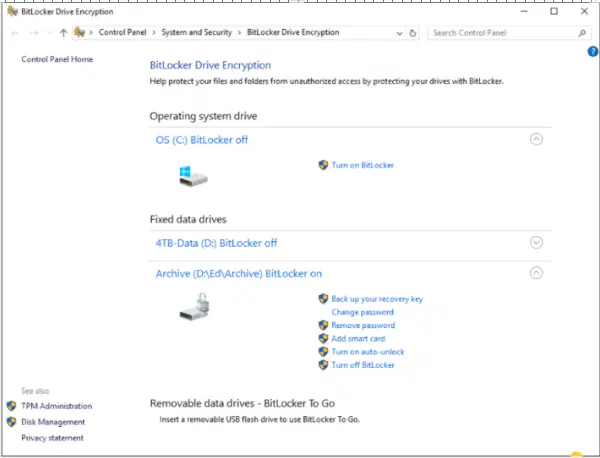The height and width of the screenshot is (458, 600).
Task: Click the search magnifier icon
Action: click(x=582, y=33)
